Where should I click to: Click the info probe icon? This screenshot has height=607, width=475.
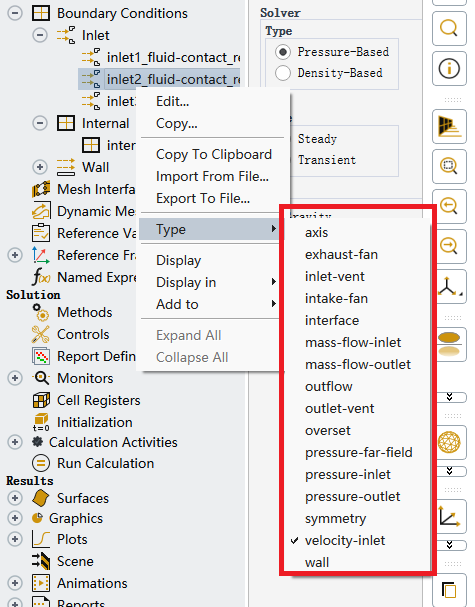pyautogui.click(x=449, y=69)
